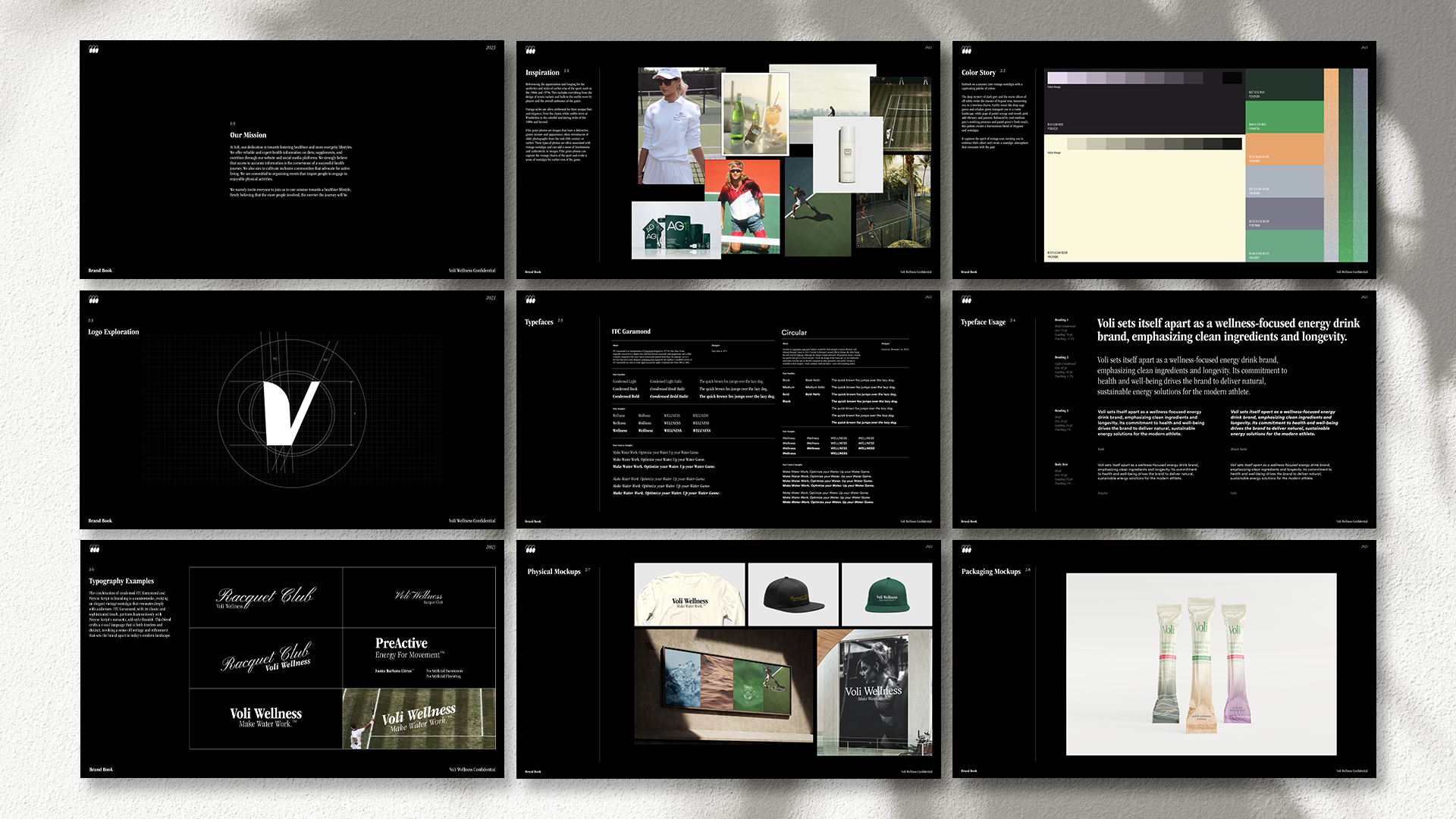Click the bottled drinks and cocktail photo
The image size is (1456, 819).
pyautogui.click(x=755, y=115)
